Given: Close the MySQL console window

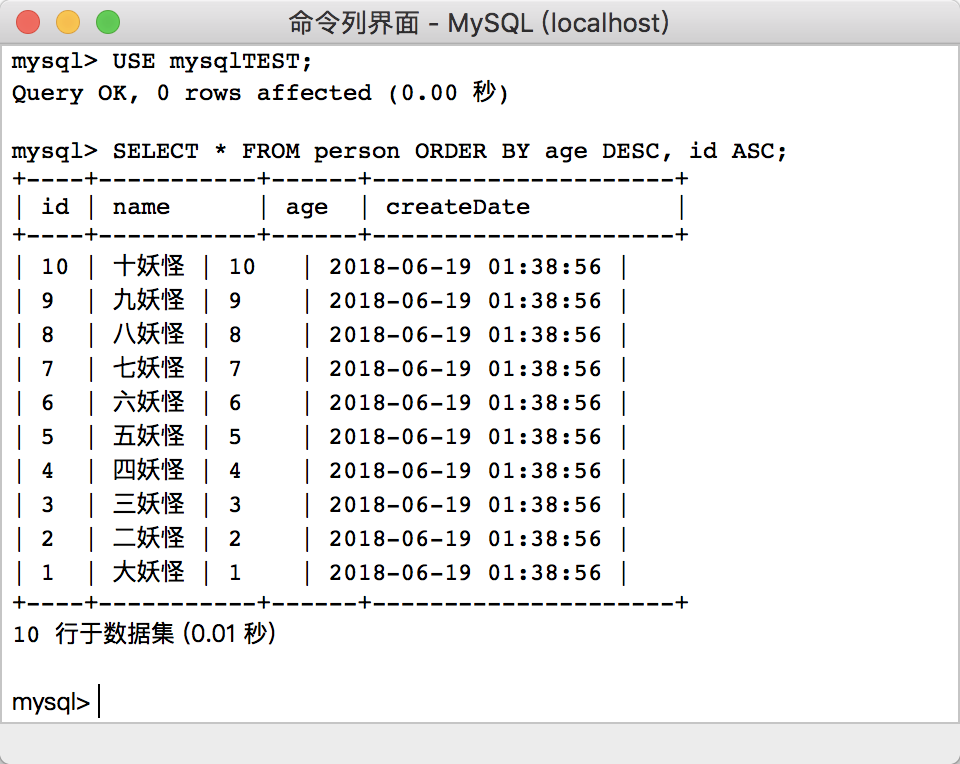Looking at the screenshot, I should click(29, 22).
